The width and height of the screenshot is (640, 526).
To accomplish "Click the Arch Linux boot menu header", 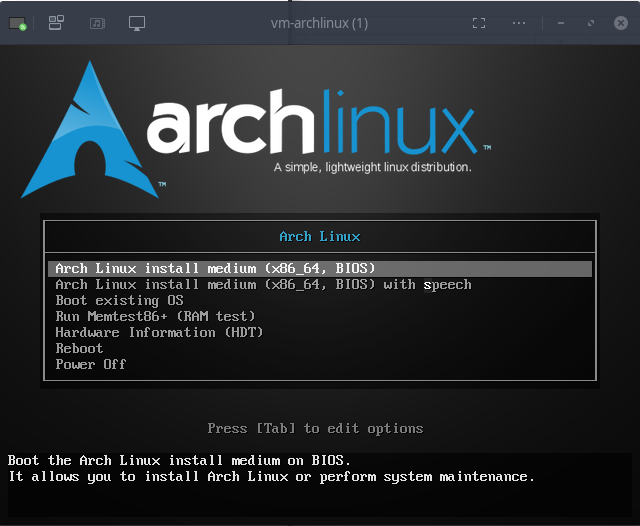I will (319, 237).
